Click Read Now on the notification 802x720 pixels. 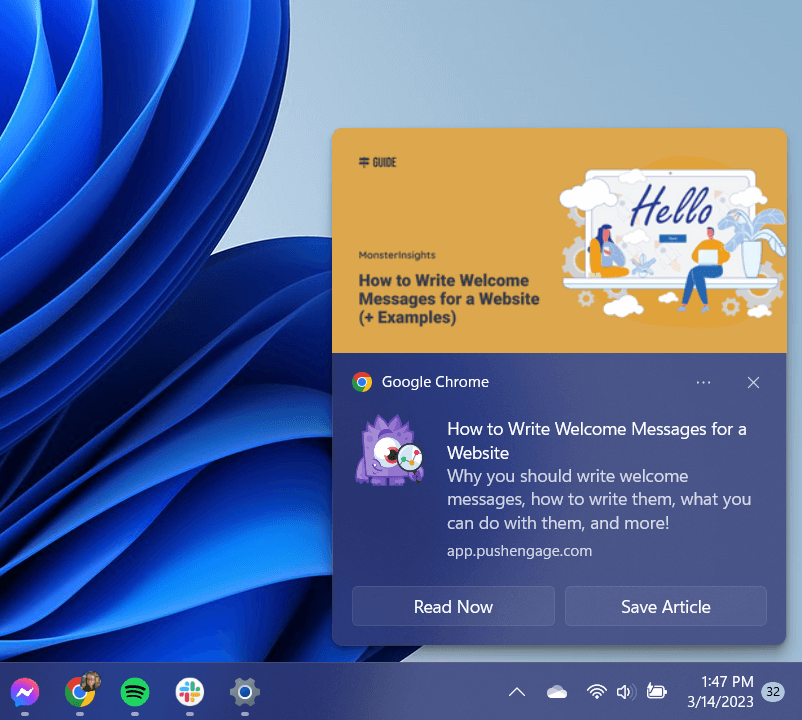tap(452, 606)
